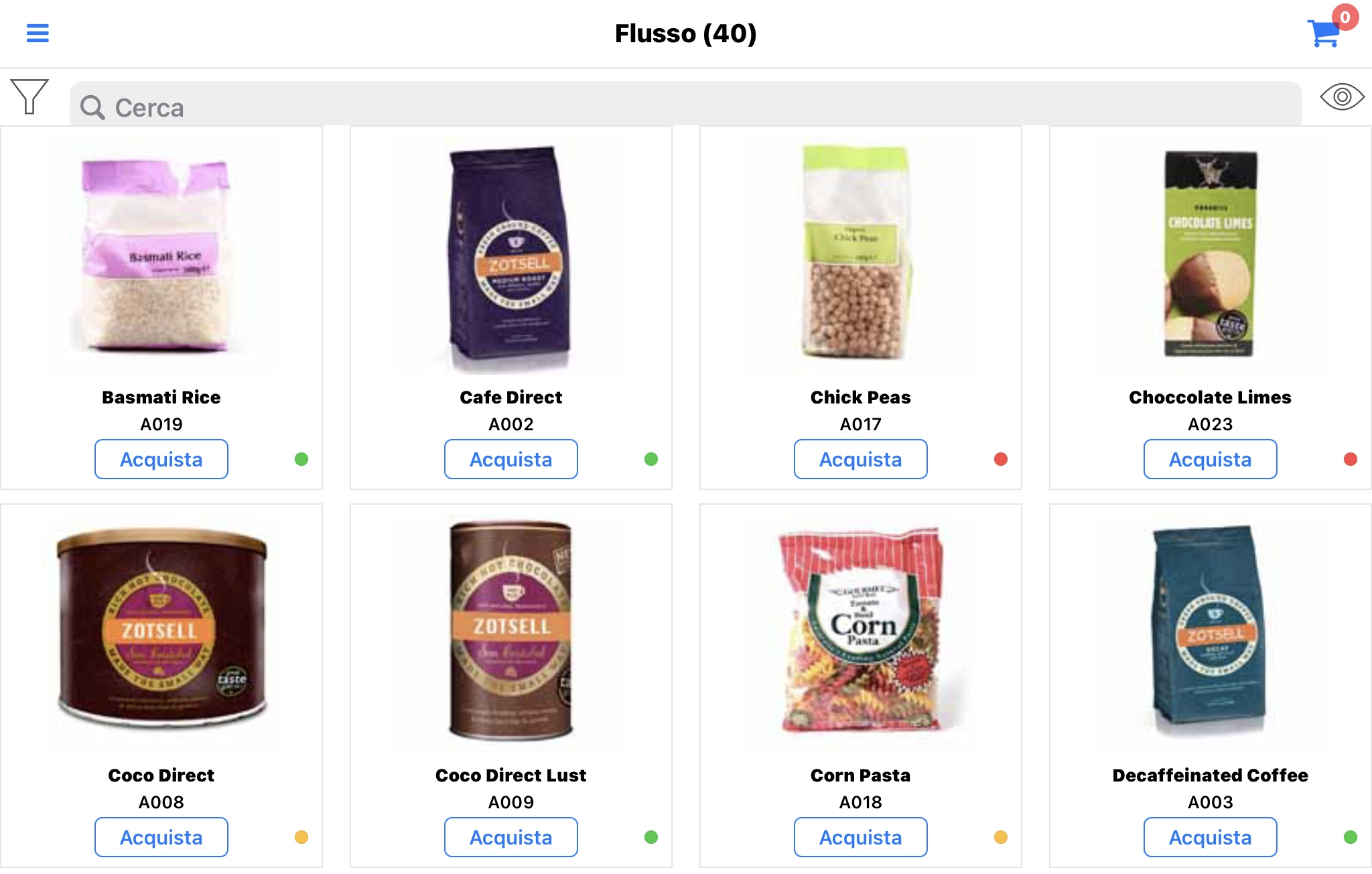The image size is (1372, 874).
Task: Click the search magnifier icon
Action: click(x=92, y=107)
